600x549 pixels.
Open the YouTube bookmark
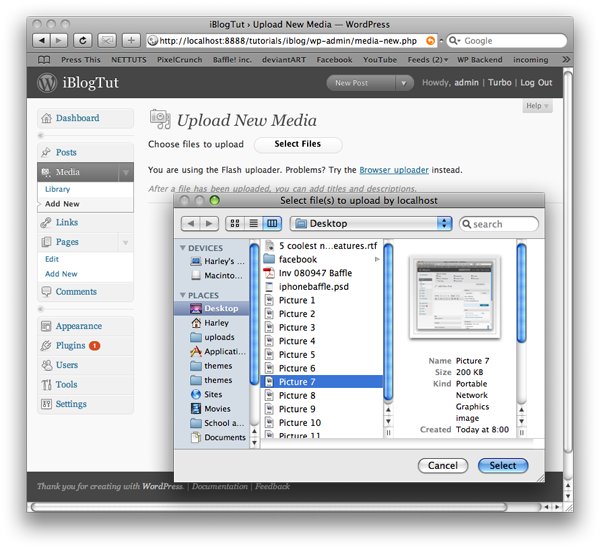click(380, 60)
